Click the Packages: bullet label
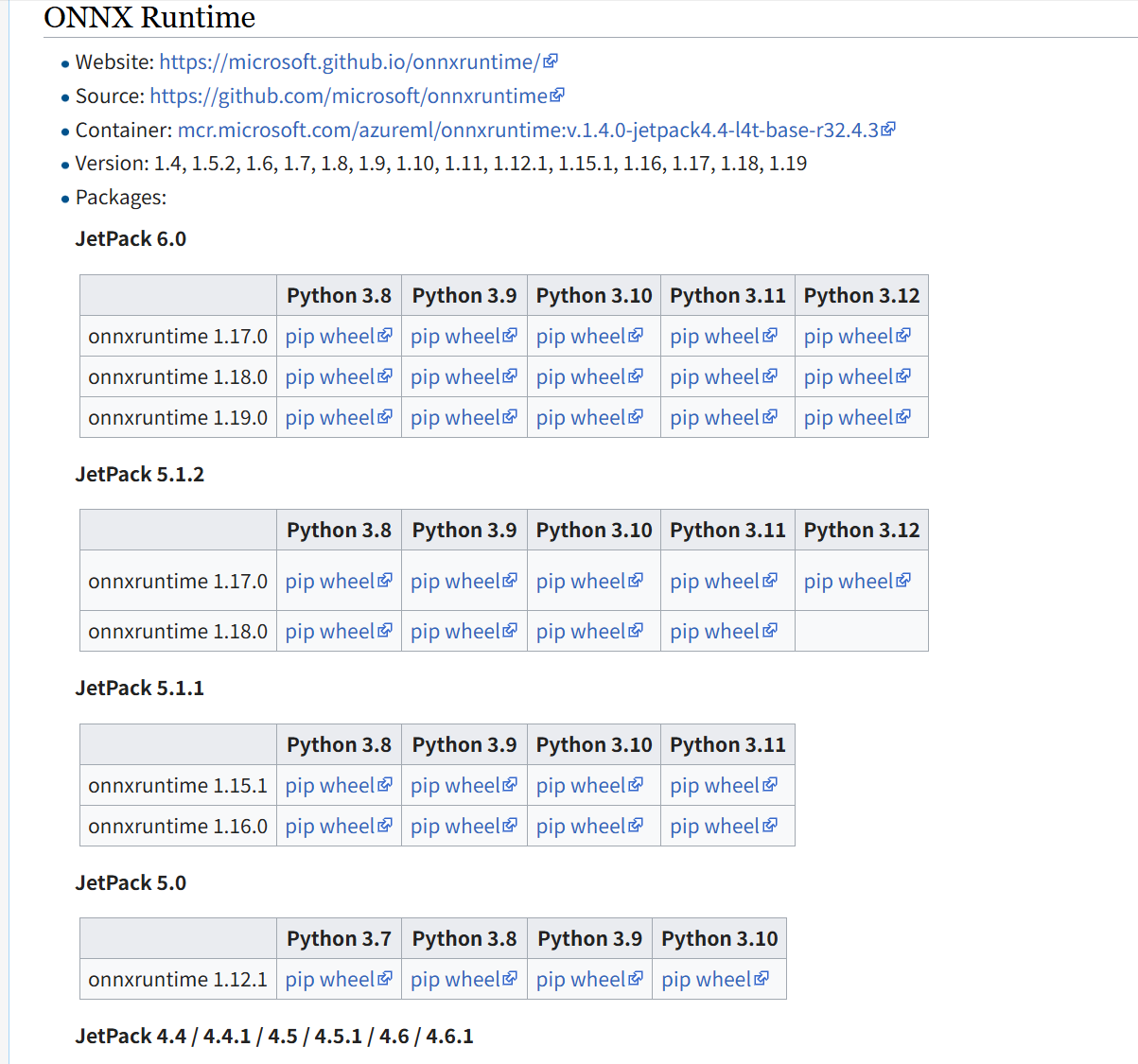Image resolution: width=1138 pixels, height=1064 pixels. 121,198
